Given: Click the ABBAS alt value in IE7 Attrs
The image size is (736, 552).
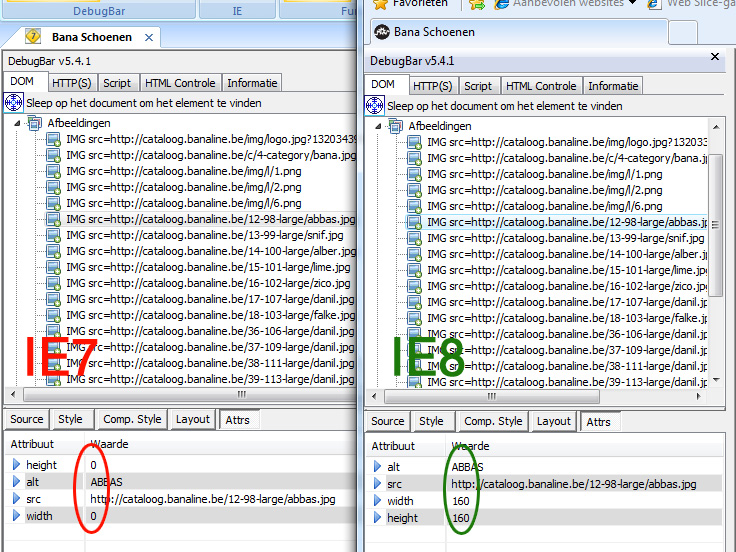Looking at the screenshot, I should click(x=107, y=482).
